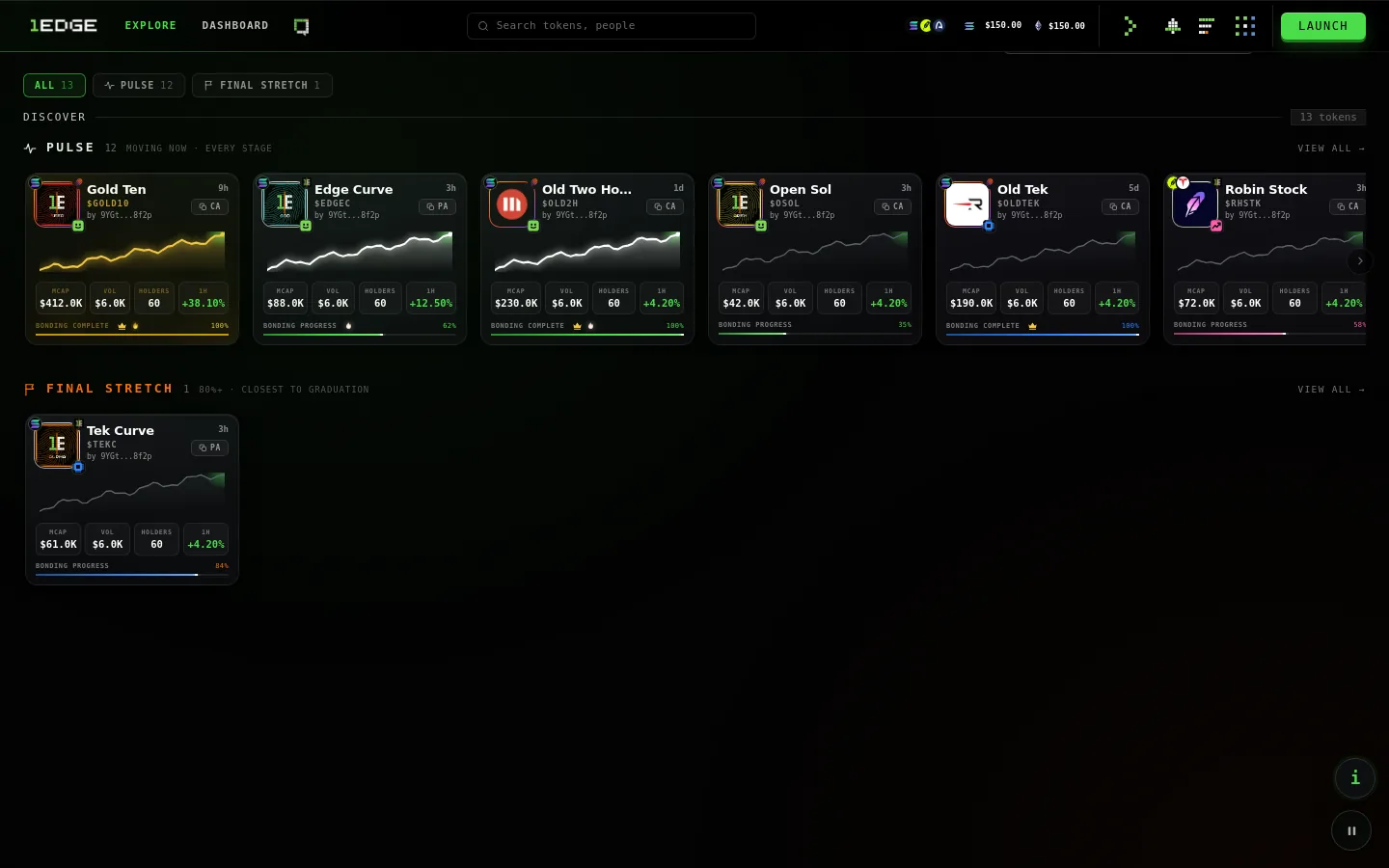Click the Tek Curve token avatar
Screen dimensions: 1389x868
pos(57,445)
